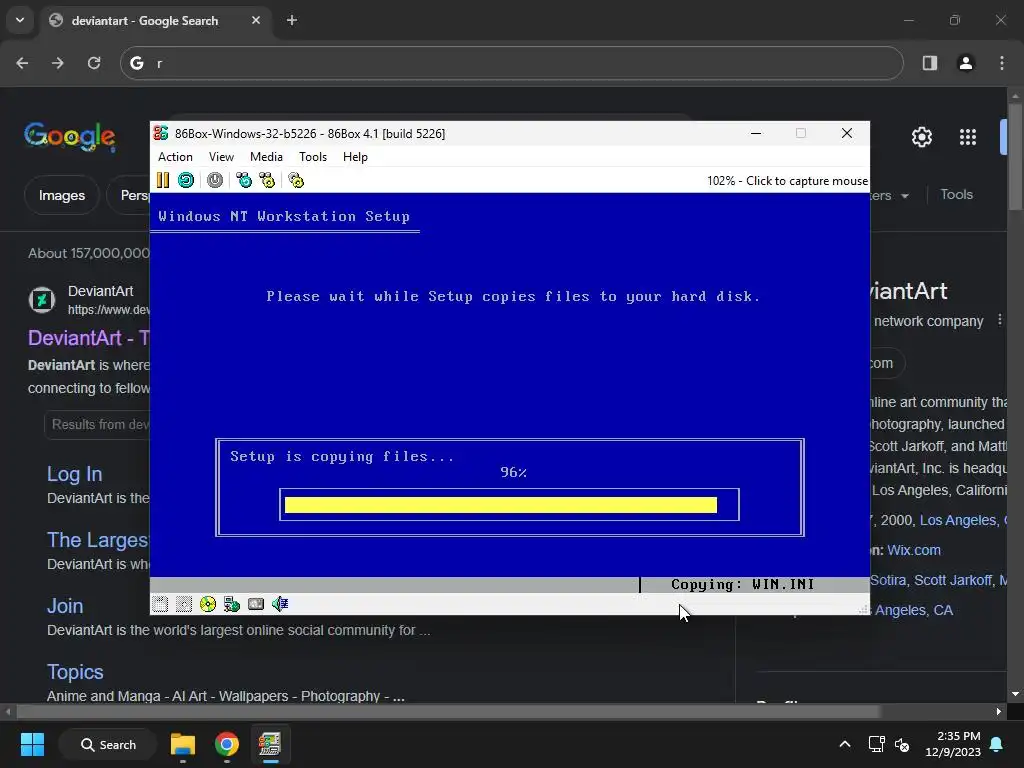
Task: Click the network status icon
Action: click(232, 604)
